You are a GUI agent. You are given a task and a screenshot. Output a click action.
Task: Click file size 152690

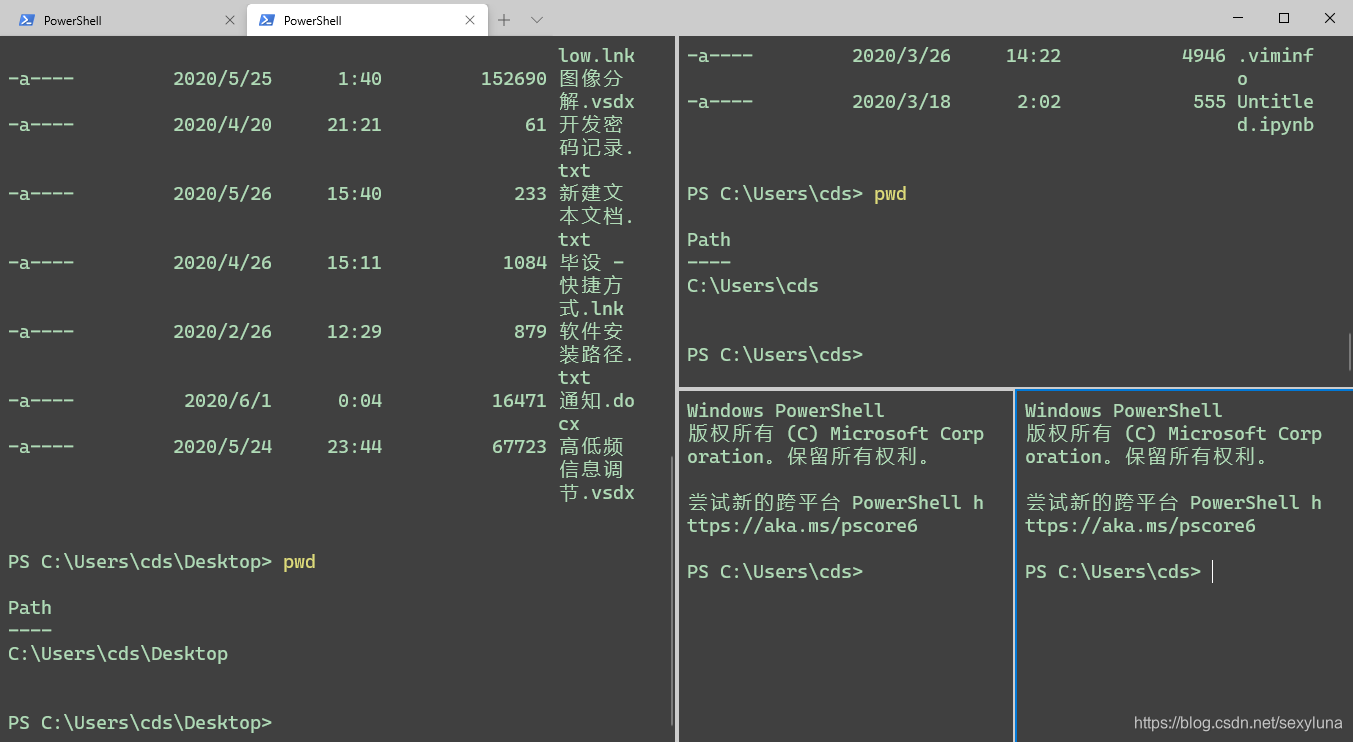[x=514, y=79]
